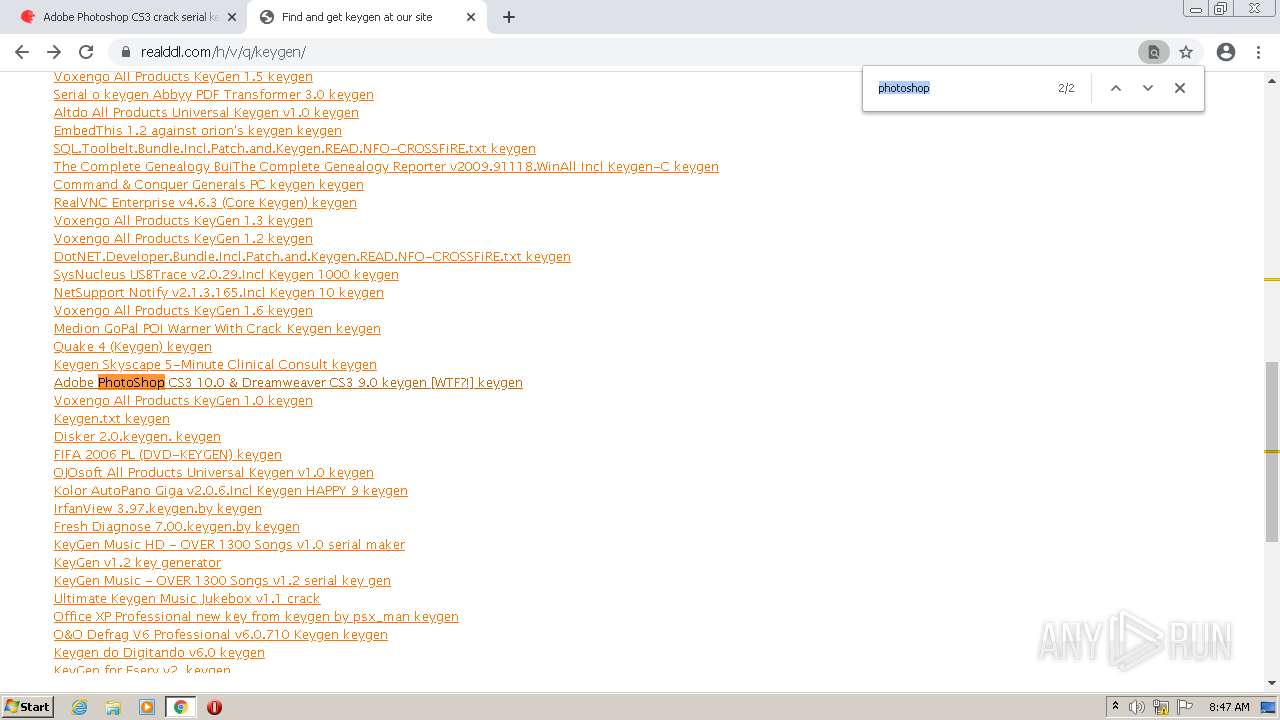Open 'Adobe PhotoShop CS3 10.0 & Dreamweaver' link
Viewport: 1280px width, 720px height.
pyautogui.click(x=288, y=383)
